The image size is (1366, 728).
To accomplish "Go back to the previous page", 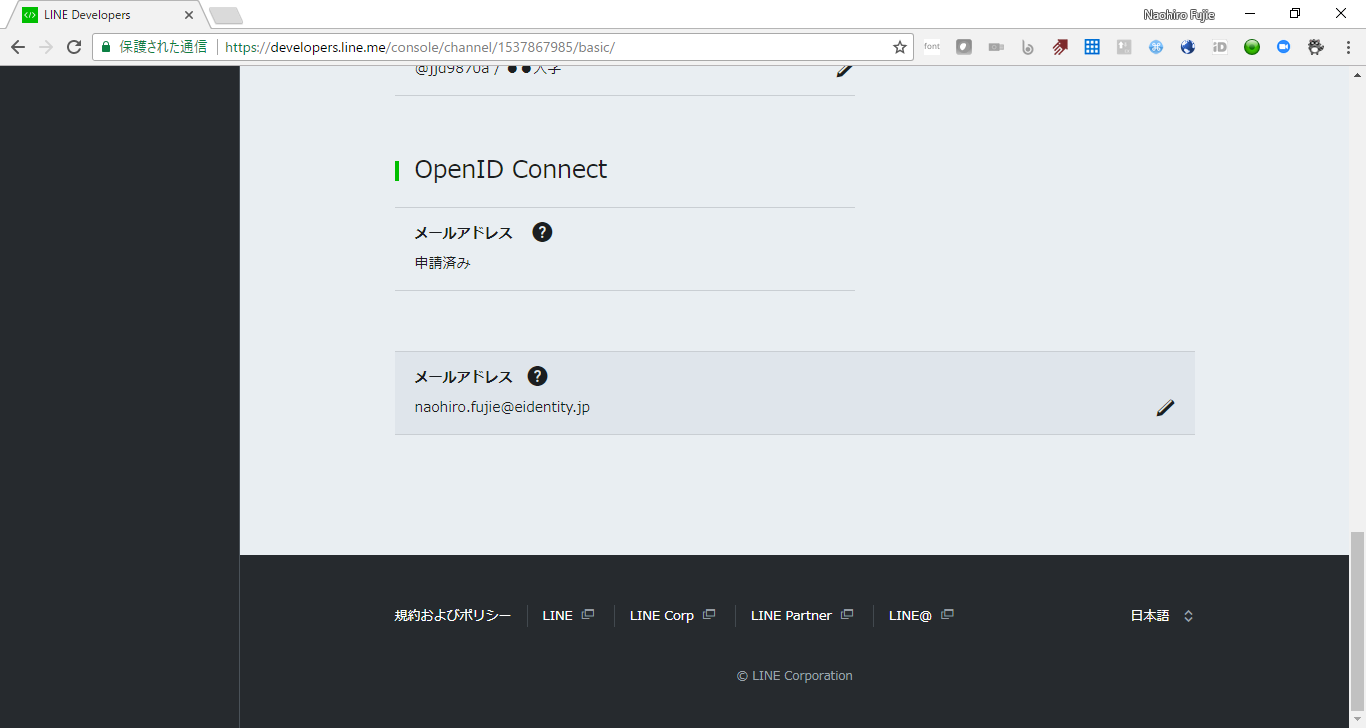I will pos(18,47).
